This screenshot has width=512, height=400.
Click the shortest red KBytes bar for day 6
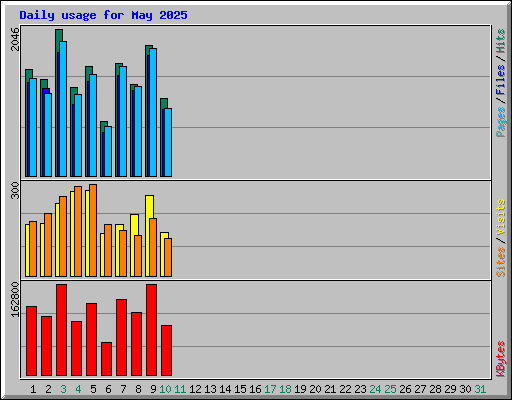tap(106, 359)
